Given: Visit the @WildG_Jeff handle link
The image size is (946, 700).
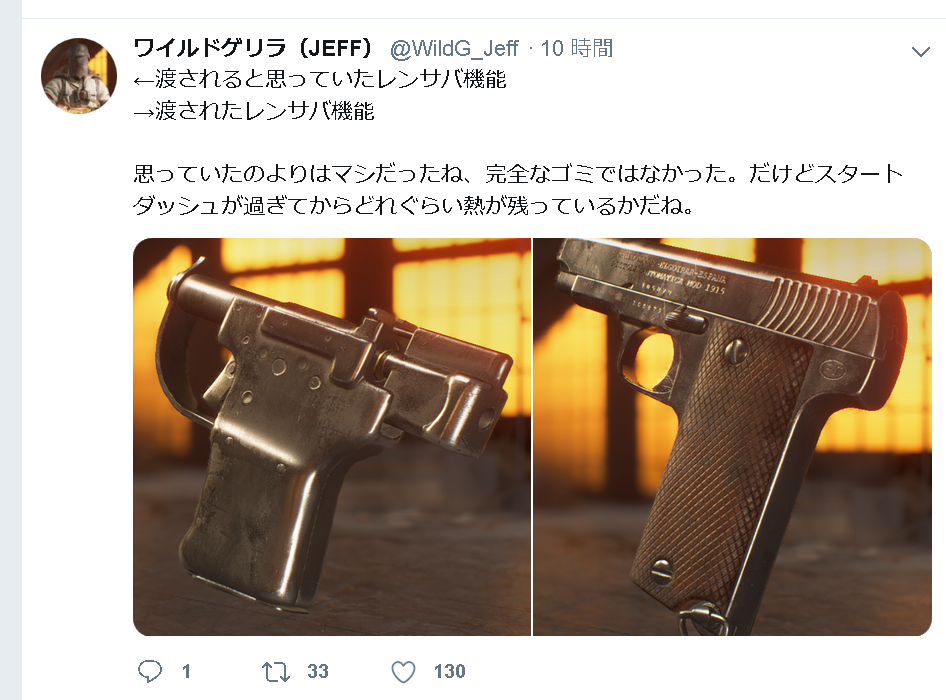Looking at the screenshot, I should click(454, 49).
